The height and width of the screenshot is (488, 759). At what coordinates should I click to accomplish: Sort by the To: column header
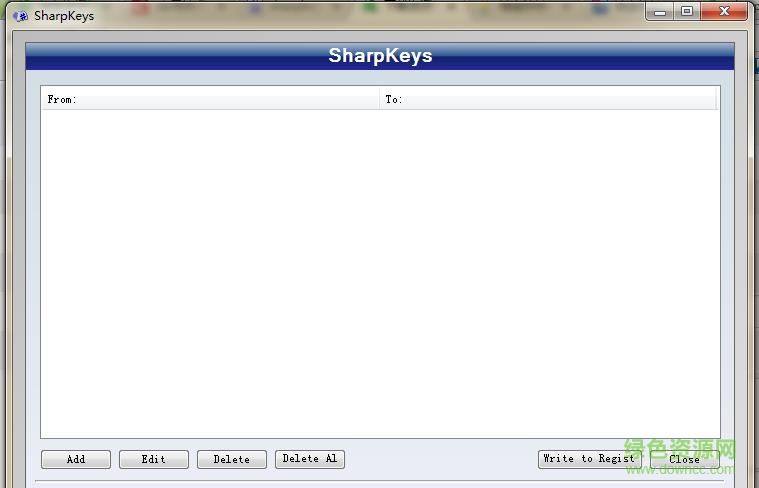[x=547, y=99]
